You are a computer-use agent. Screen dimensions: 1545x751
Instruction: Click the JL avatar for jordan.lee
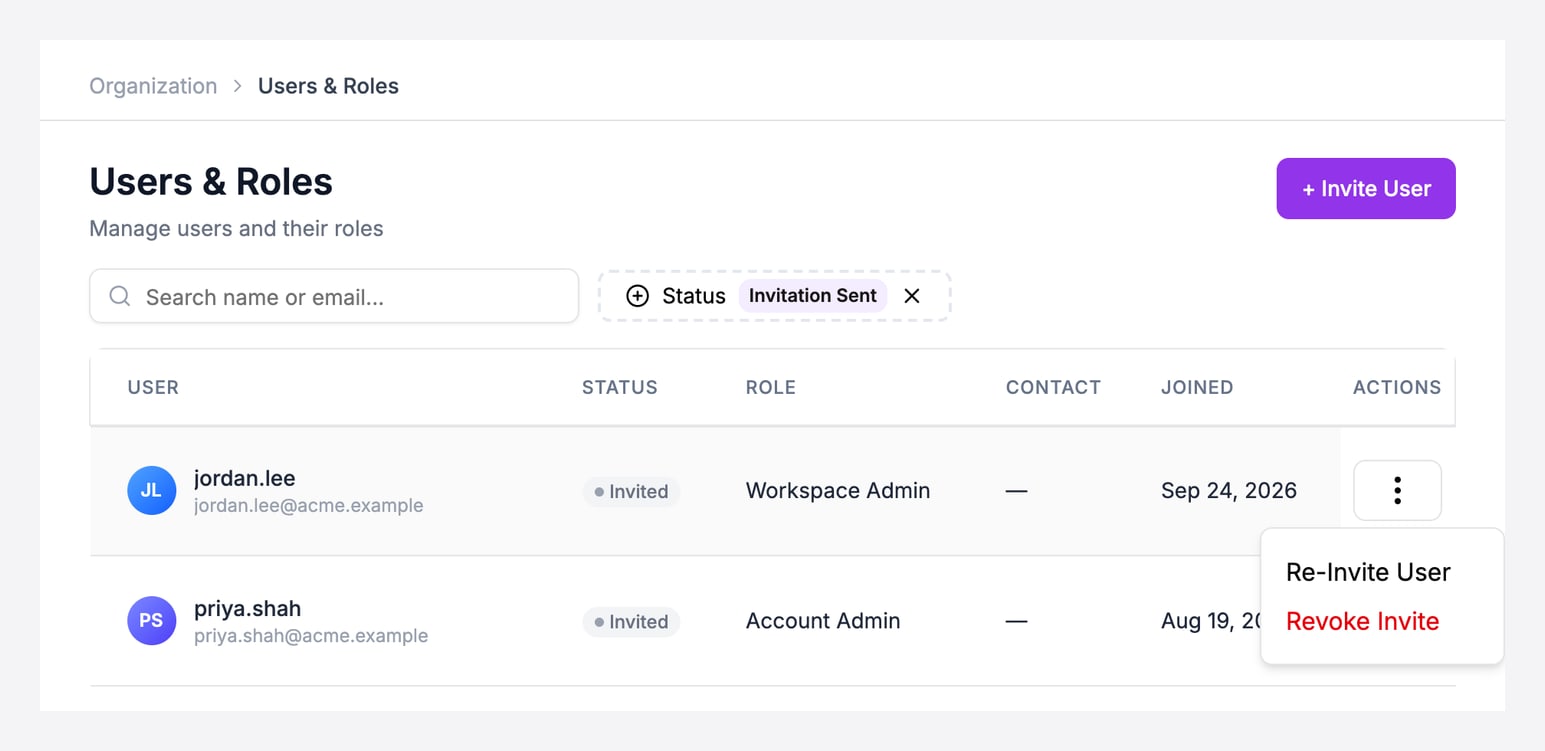point(151,491)
